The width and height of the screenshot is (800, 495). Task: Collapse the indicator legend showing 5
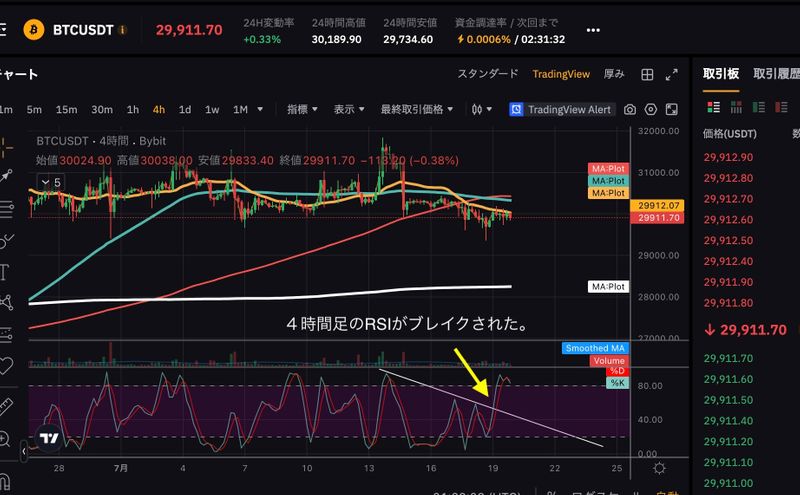(51, 182)
